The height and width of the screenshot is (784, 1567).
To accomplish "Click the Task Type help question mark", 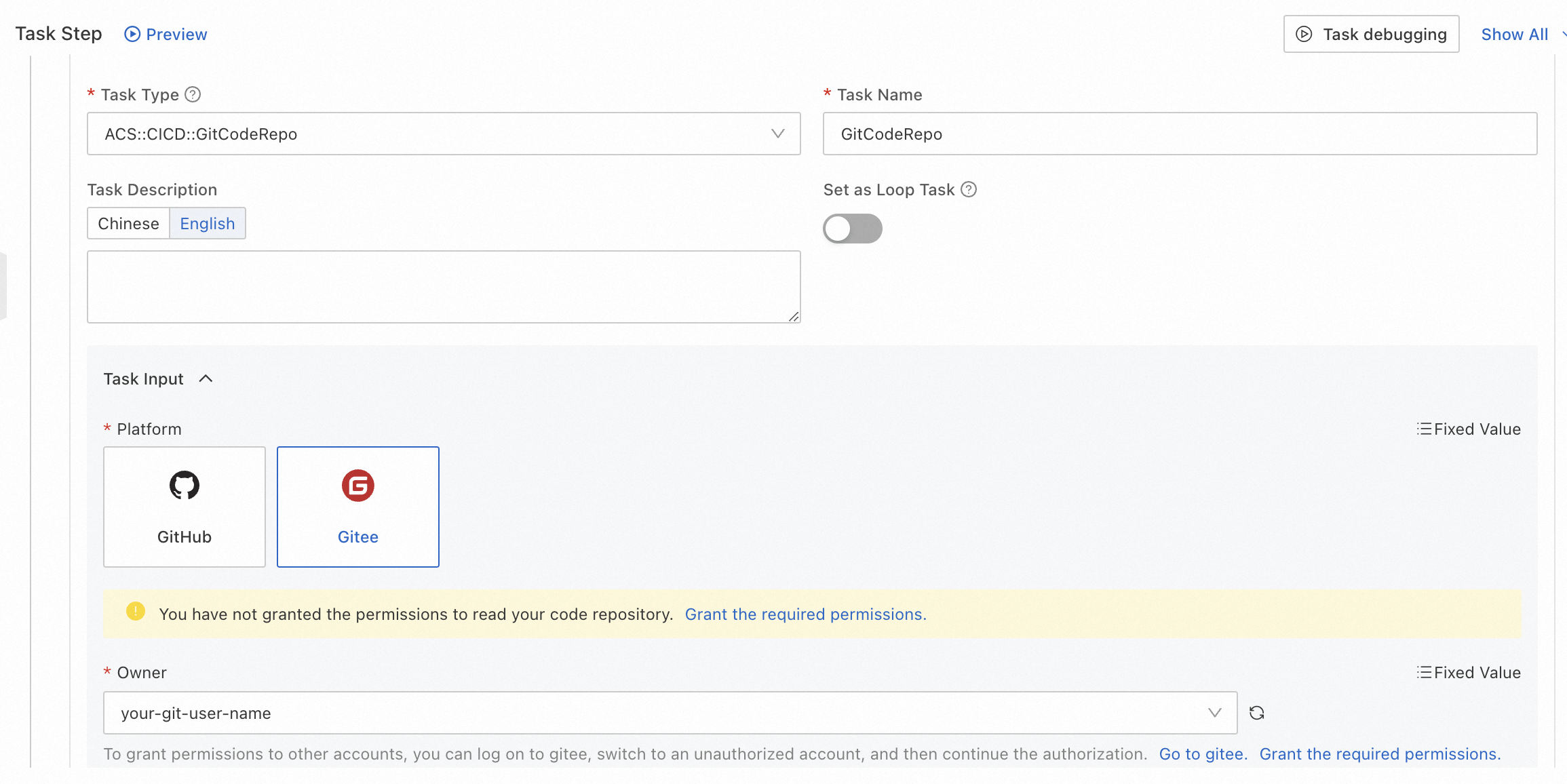I will click(x=193, y=94).
